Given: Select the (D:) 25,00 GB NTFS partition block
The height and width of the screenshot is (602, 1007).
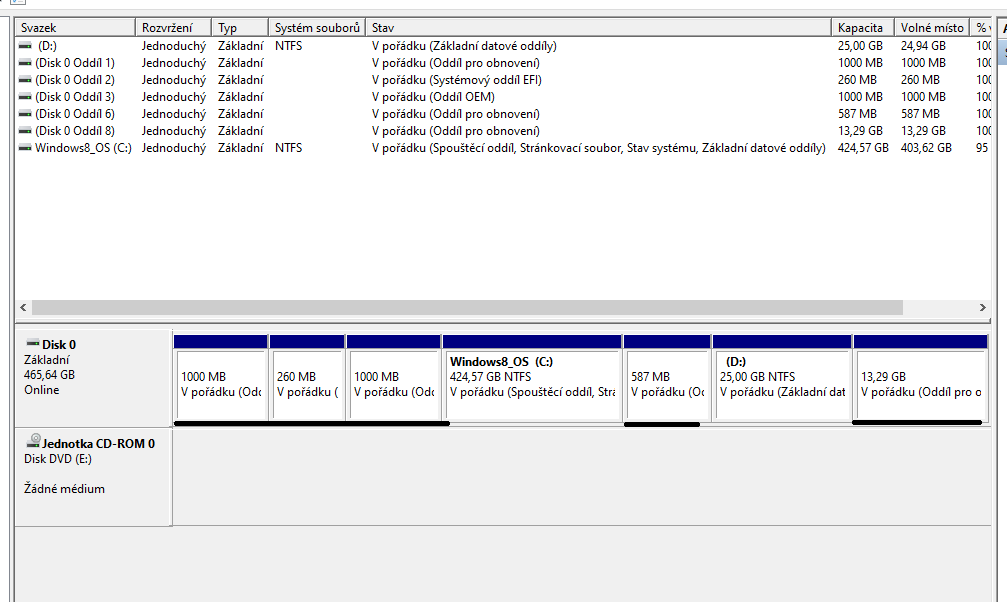Looking at the screenshot, I should [781, 385].
